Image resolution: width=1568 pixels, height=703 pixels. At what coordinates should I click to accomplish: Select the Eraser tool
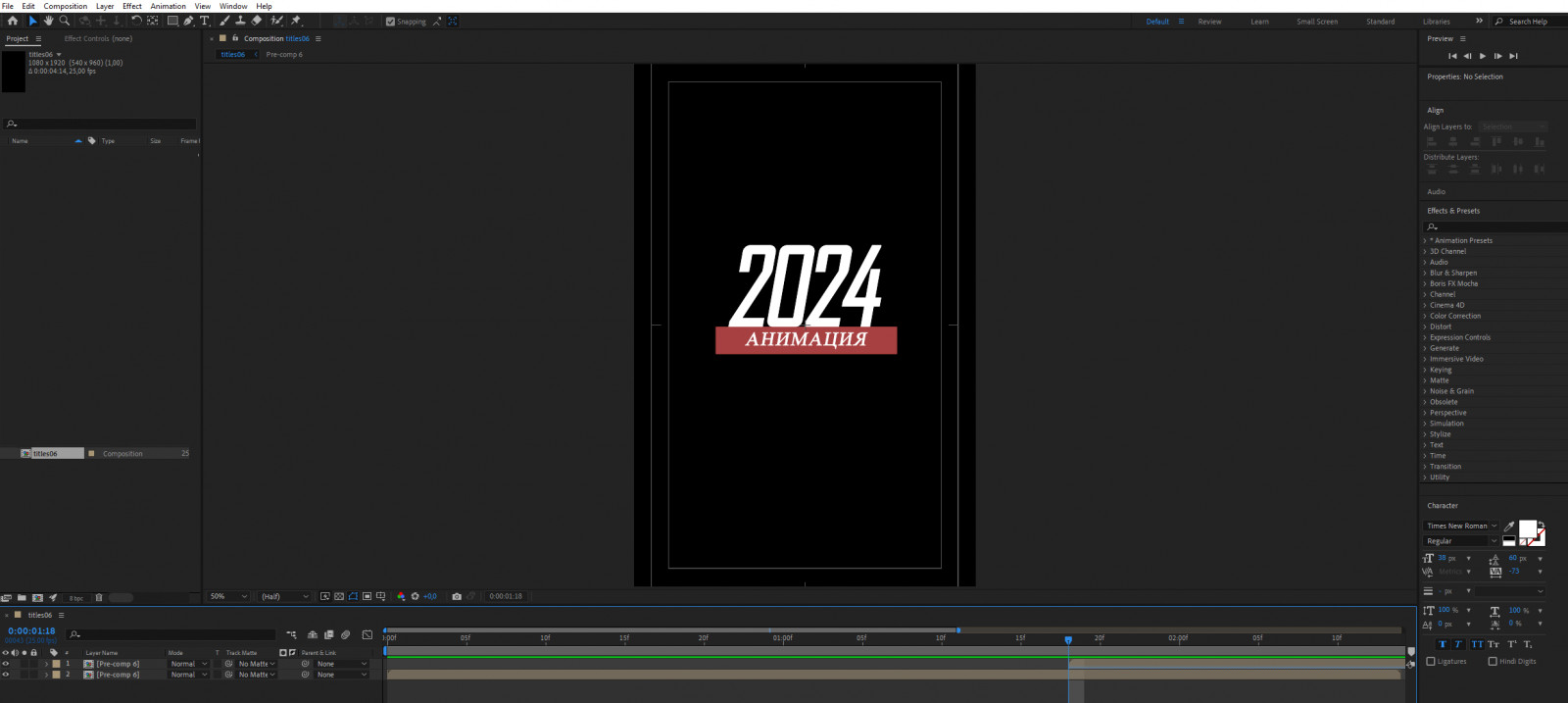256,21
